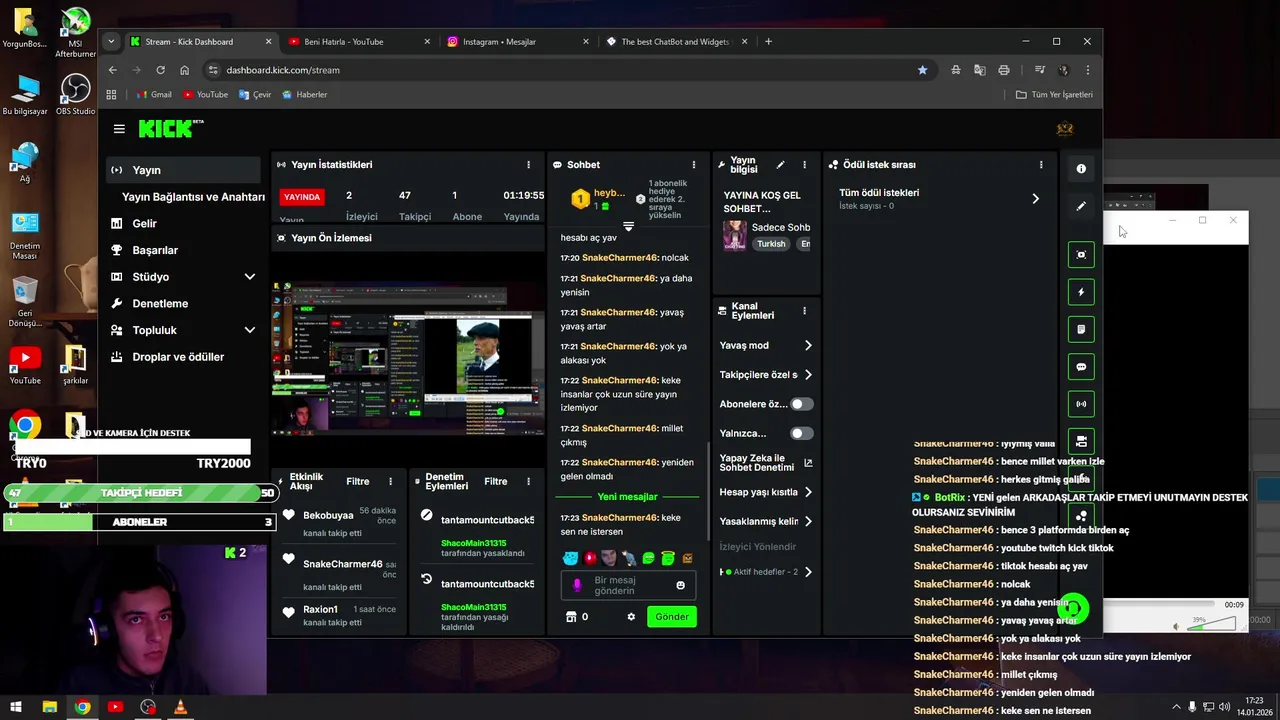The width and height of the screenshot is (1280, 720).
Task: Toggle the stream preview widget icon
Action: click(1081, 255)
